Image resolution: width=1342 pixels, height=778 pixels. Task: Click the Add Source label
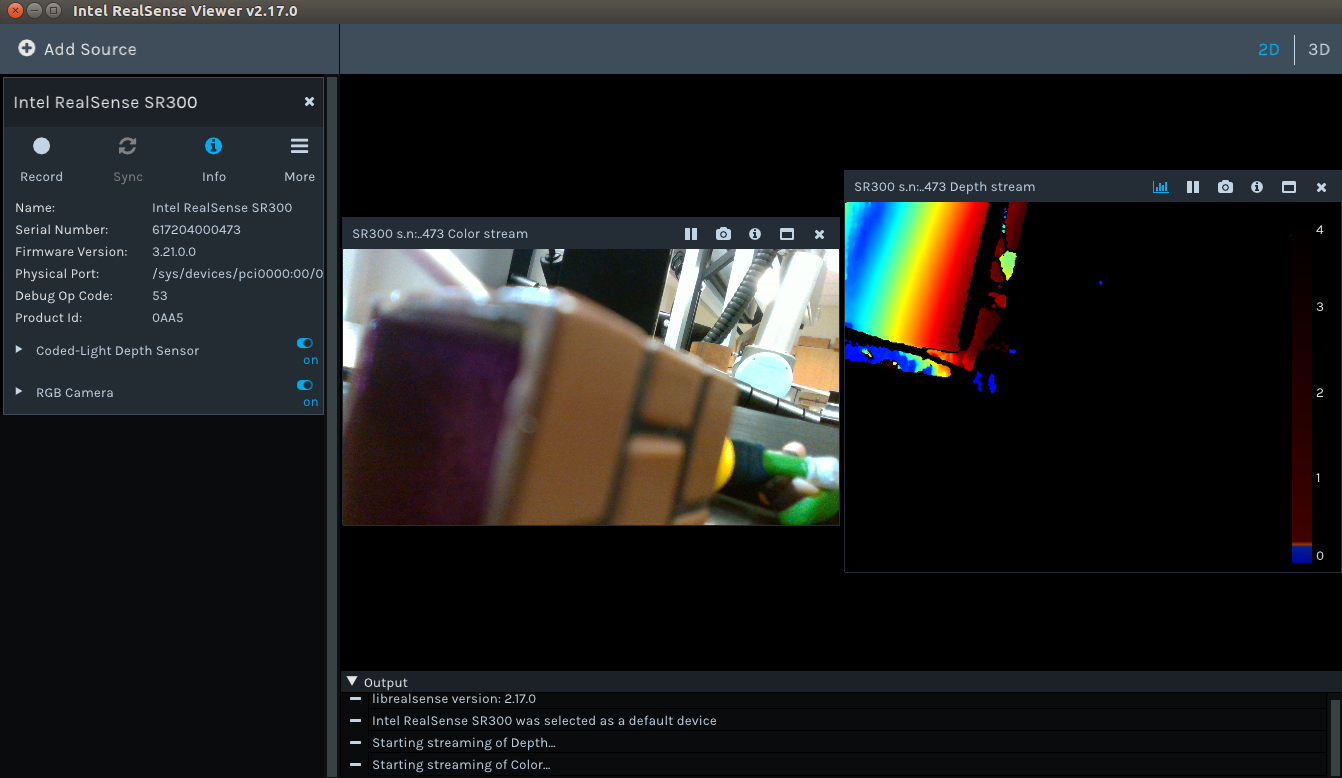[x=90, y=49]
